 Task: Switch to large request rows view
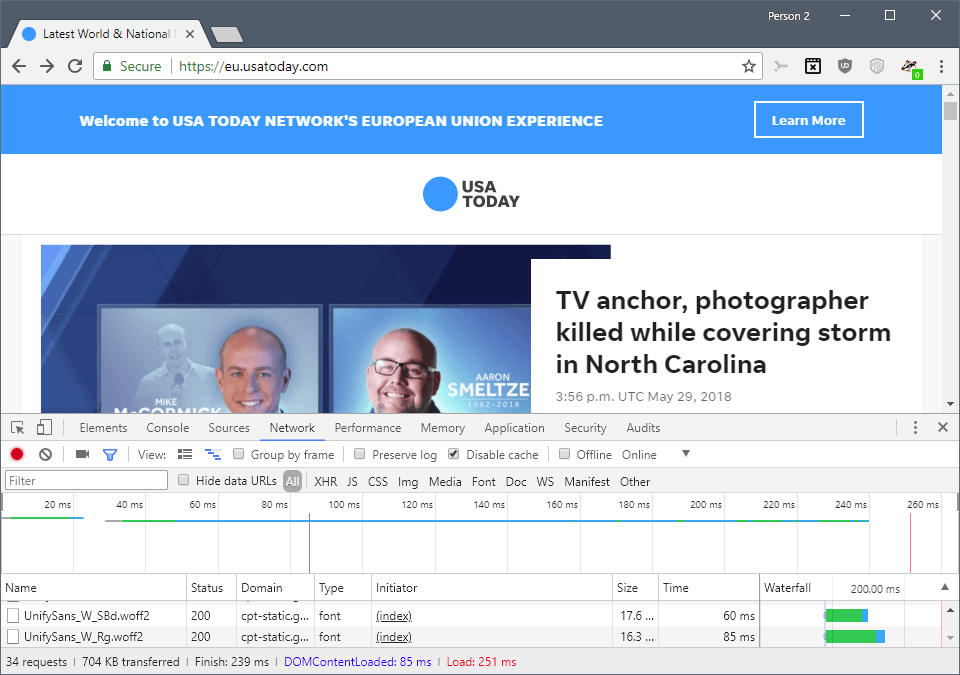point(184,454)
